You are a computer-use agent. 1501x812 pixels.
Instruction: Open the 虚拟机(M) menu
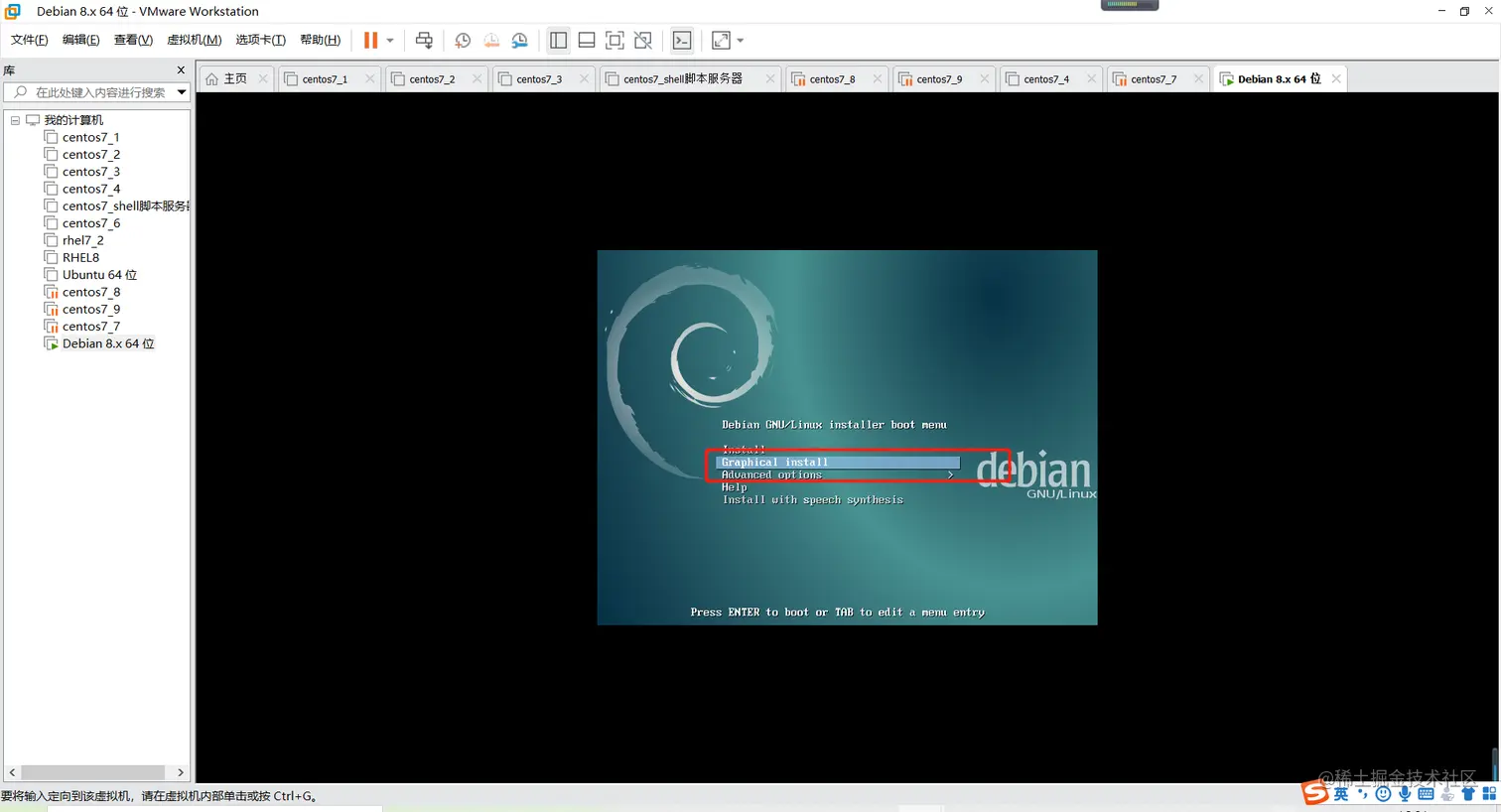pos(194,40)
